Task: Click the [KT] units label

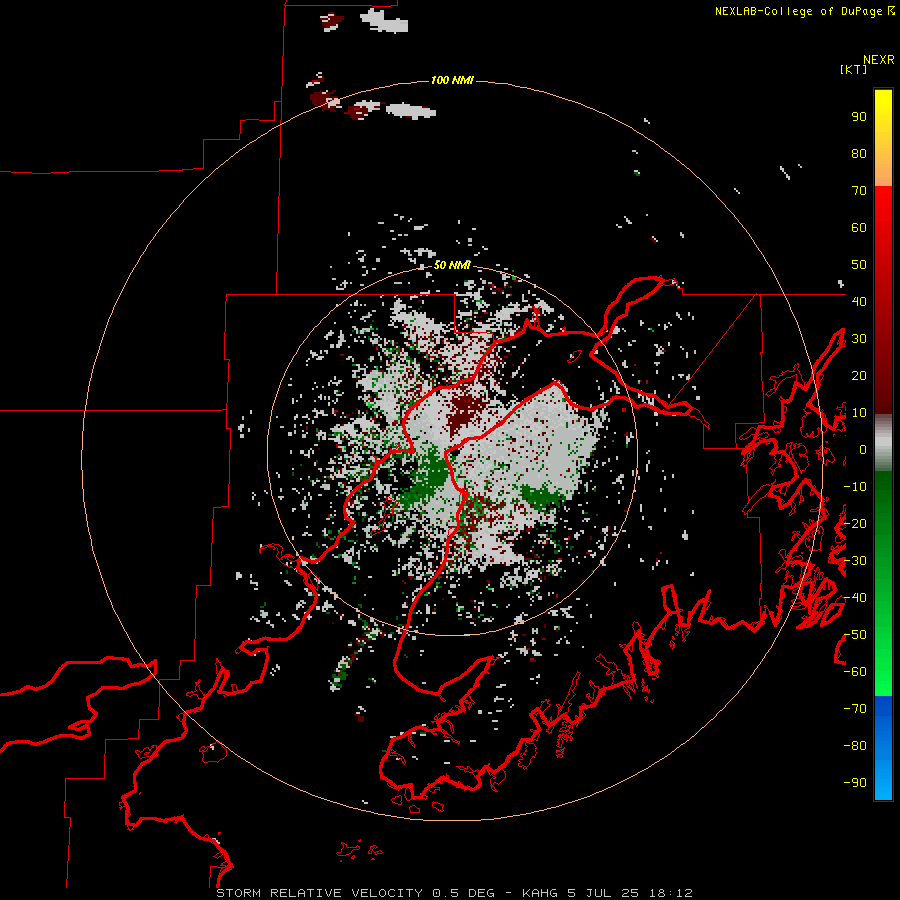Action: 854,69
